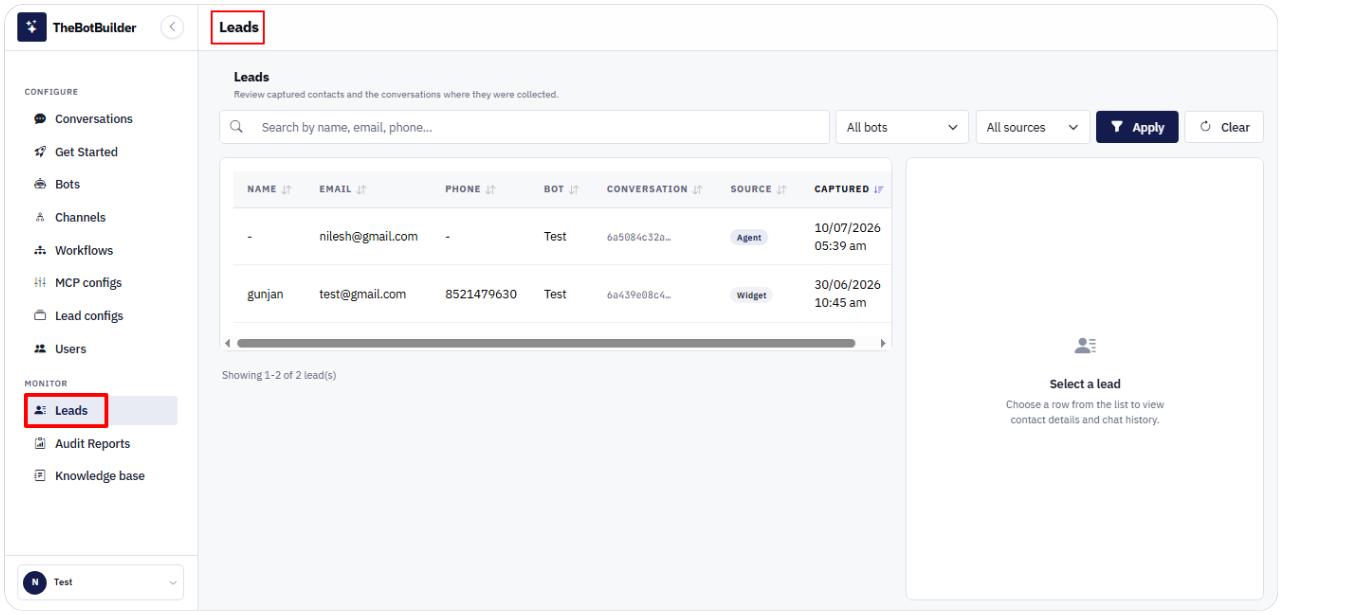Screen dimensions: 1366x615
Task: Sort by the Source column arrows
Action: click(x=781, y=189)
